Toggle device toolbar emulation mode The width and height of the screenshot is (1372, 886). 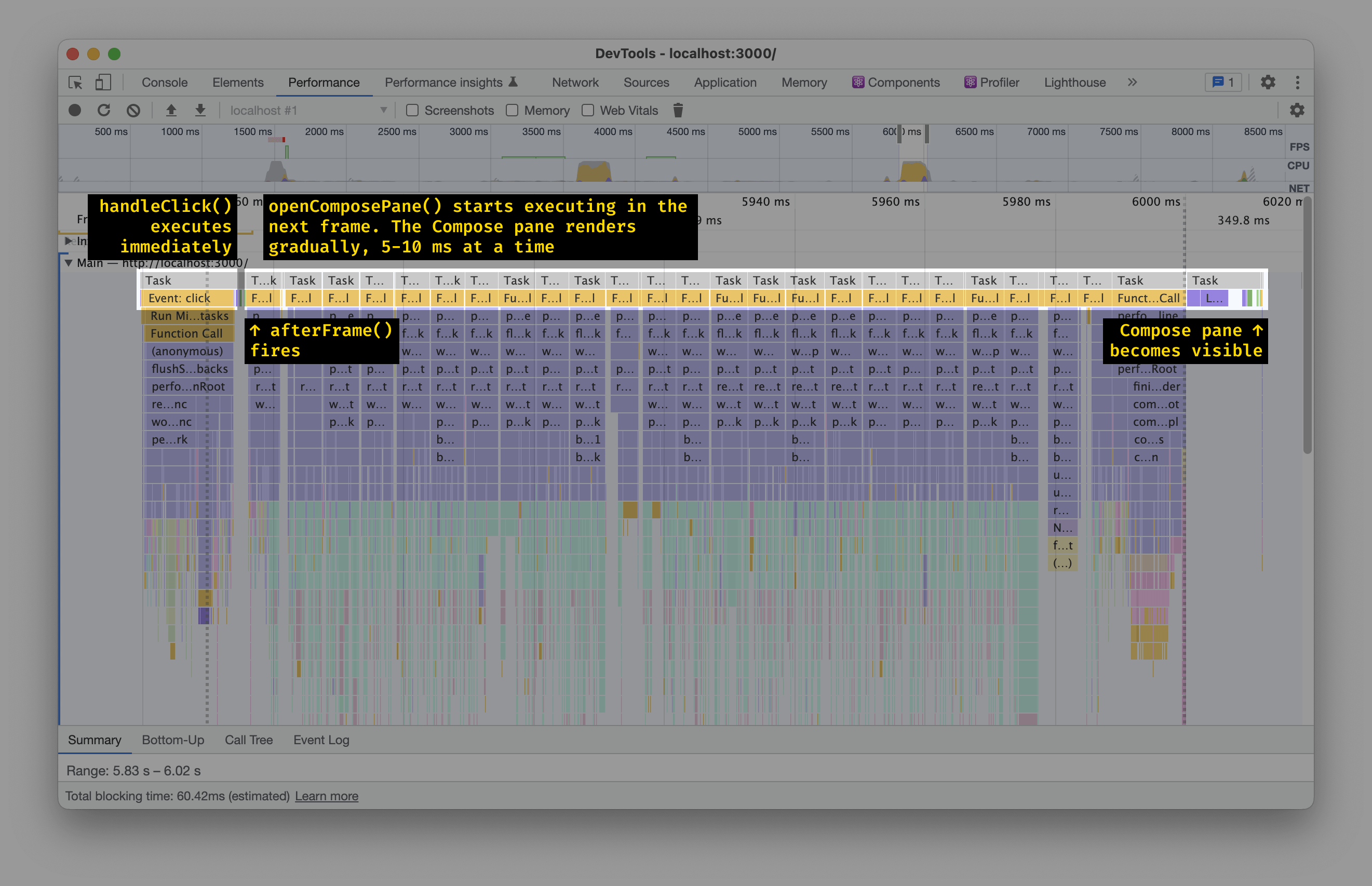click(103, 83)
